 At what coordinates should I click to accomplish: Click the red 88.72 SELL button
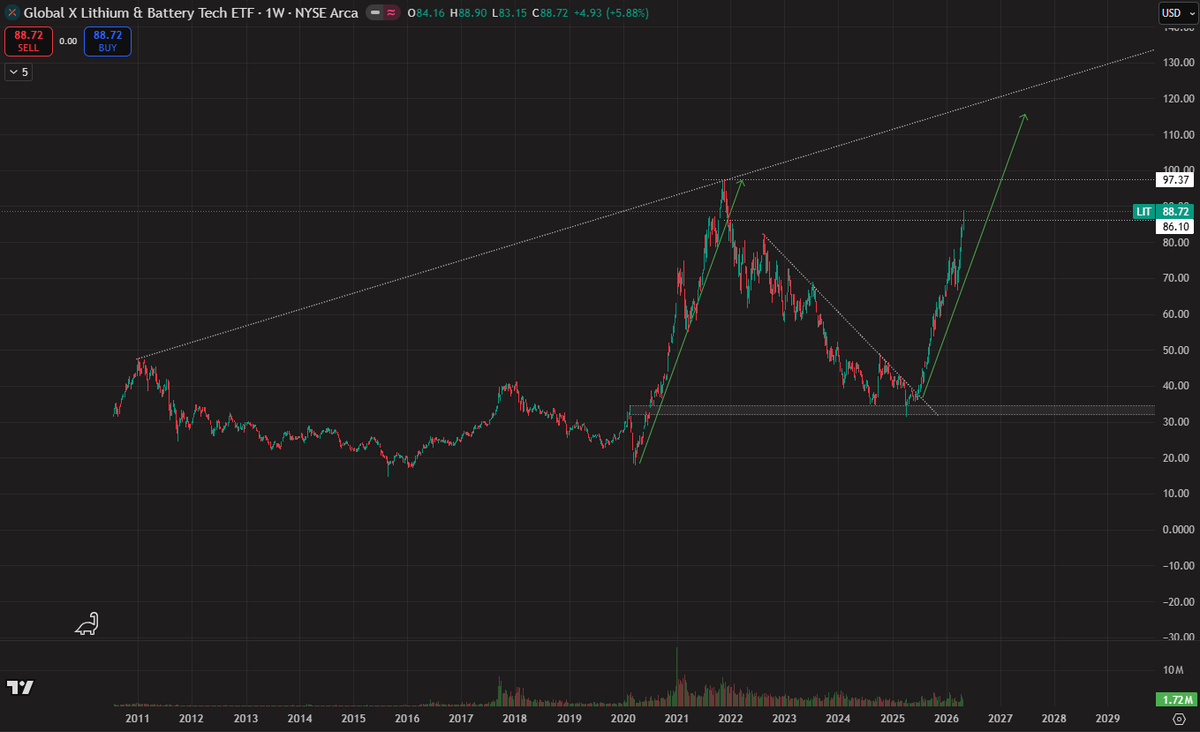[28, 41]
